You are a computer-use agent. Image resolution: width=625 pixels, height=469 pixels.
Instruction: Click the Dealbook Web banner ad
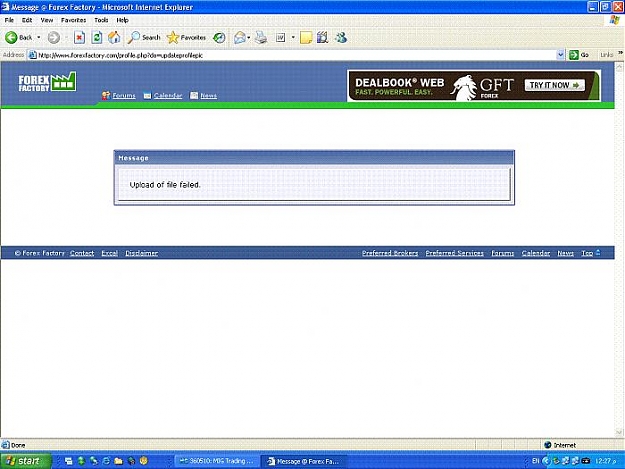474,86
